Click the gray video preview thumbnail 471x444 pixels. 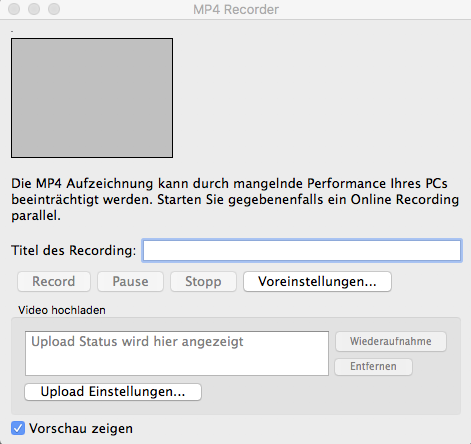[92, 98]
